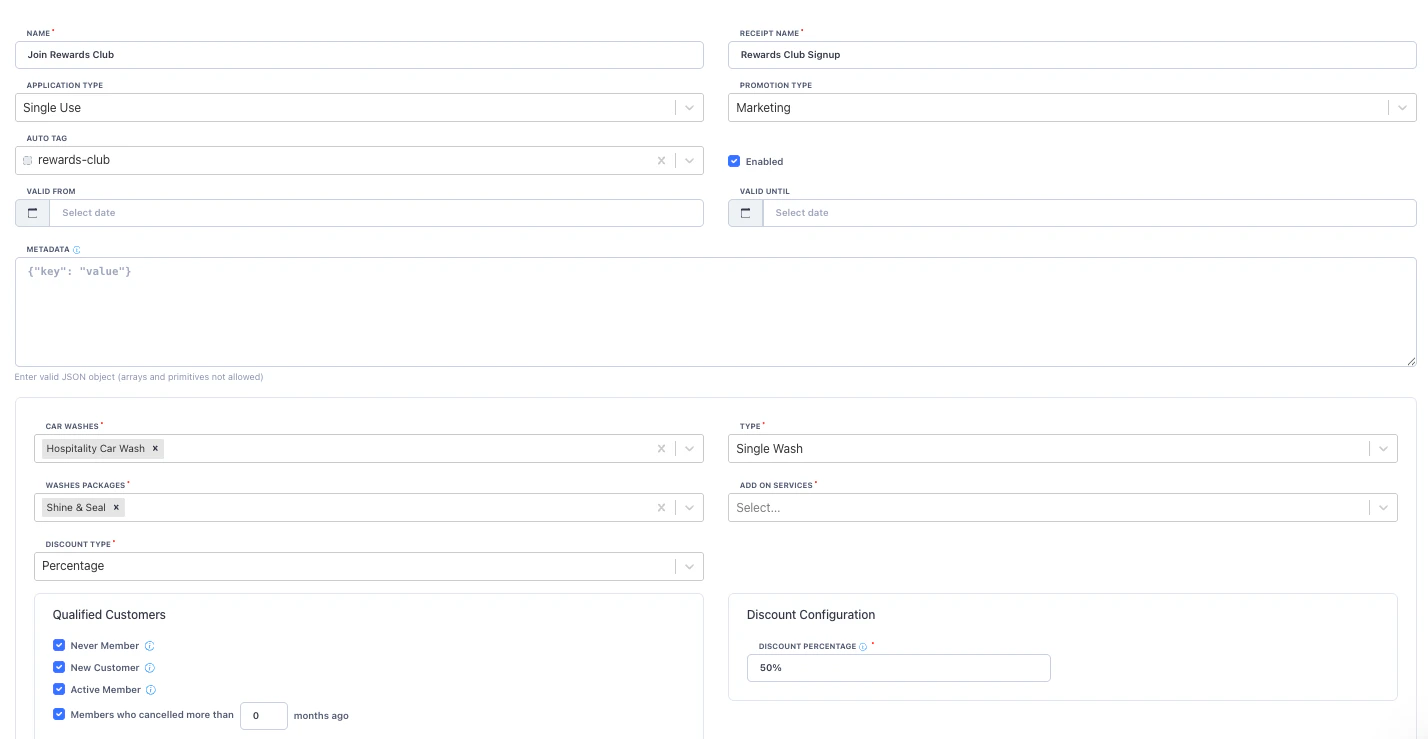Click the cancelled months number field
Viewport: 1428px width, 739px height.
[x=264, y=716]
